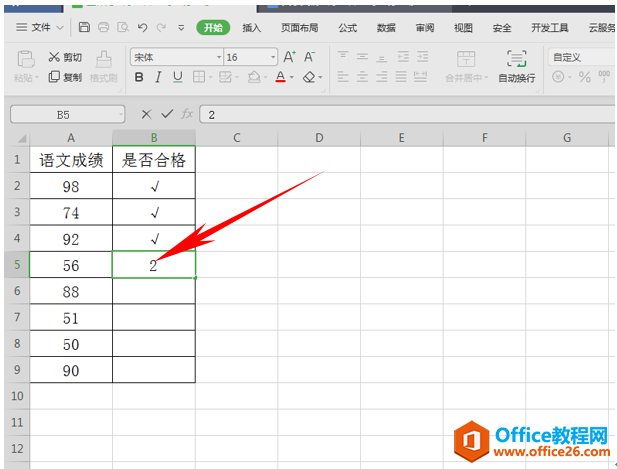This screenshot has height=469, width=617.
Task: Switch to the 公式 ribbon tab
Action: (347, 28)
